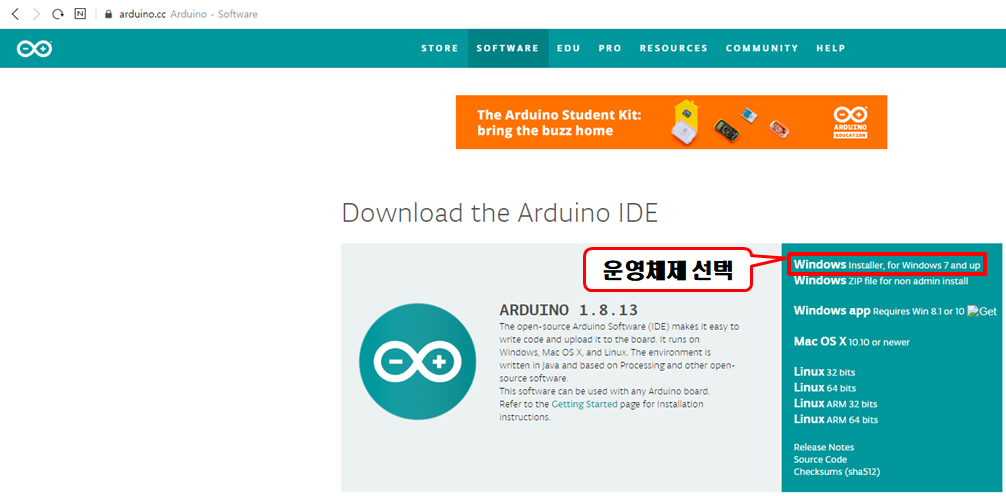Click the browser back arrow

pyautogui.click(x=15, y=13)
